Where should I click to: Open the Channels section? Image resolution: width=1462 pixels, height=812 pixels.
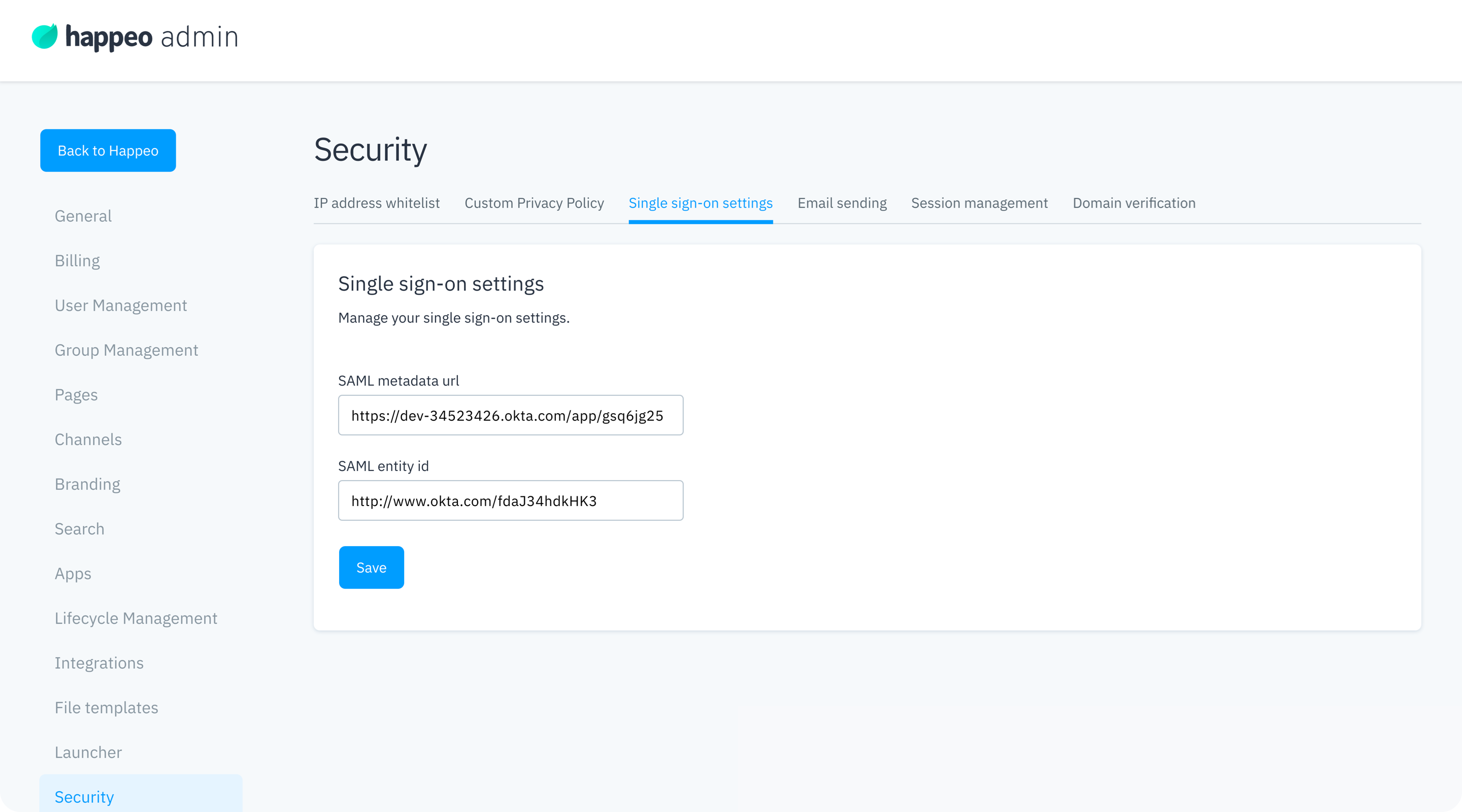coord(88,440)
